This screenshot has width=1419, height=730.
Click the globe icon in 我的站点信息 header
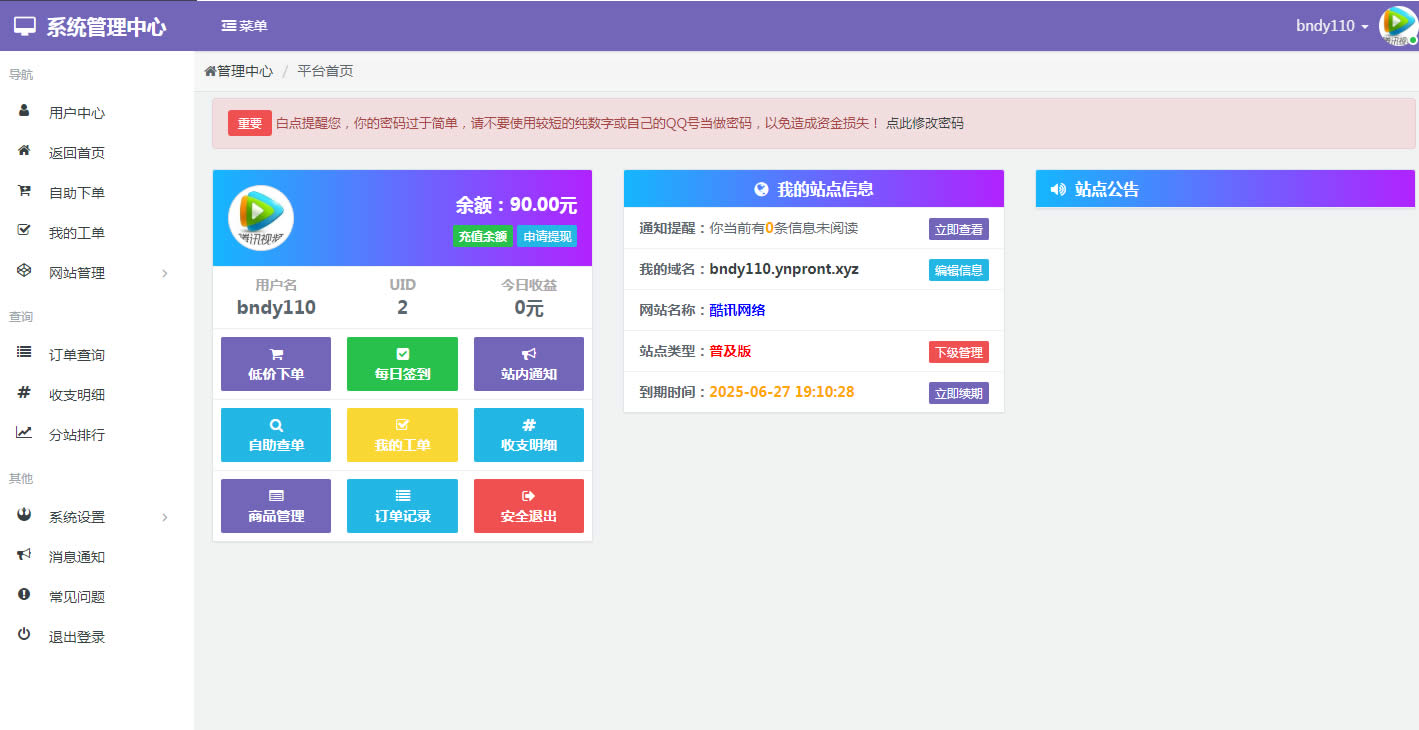tap(761, 189)
